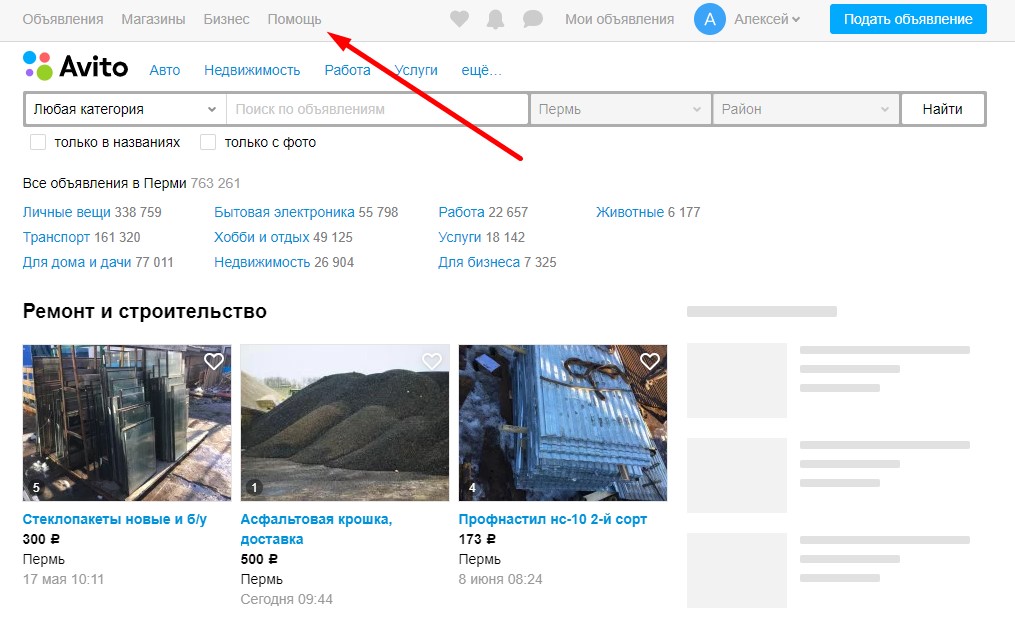The image size is (1015, 617).
Task: Open 'Хобби и отдых' category link
Action: pos(262,238)
